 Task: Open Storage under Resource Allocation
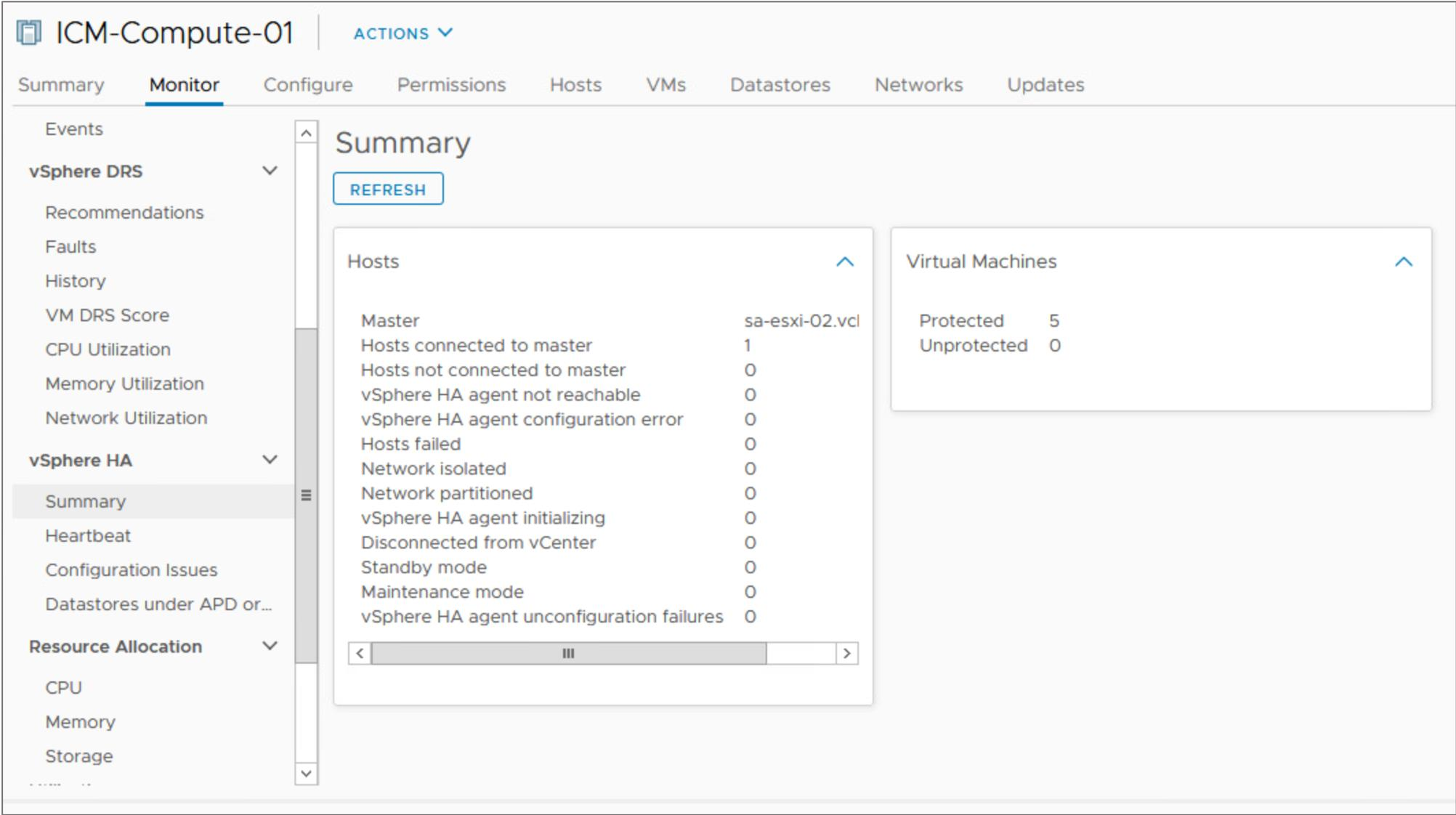tap(78, 756)
